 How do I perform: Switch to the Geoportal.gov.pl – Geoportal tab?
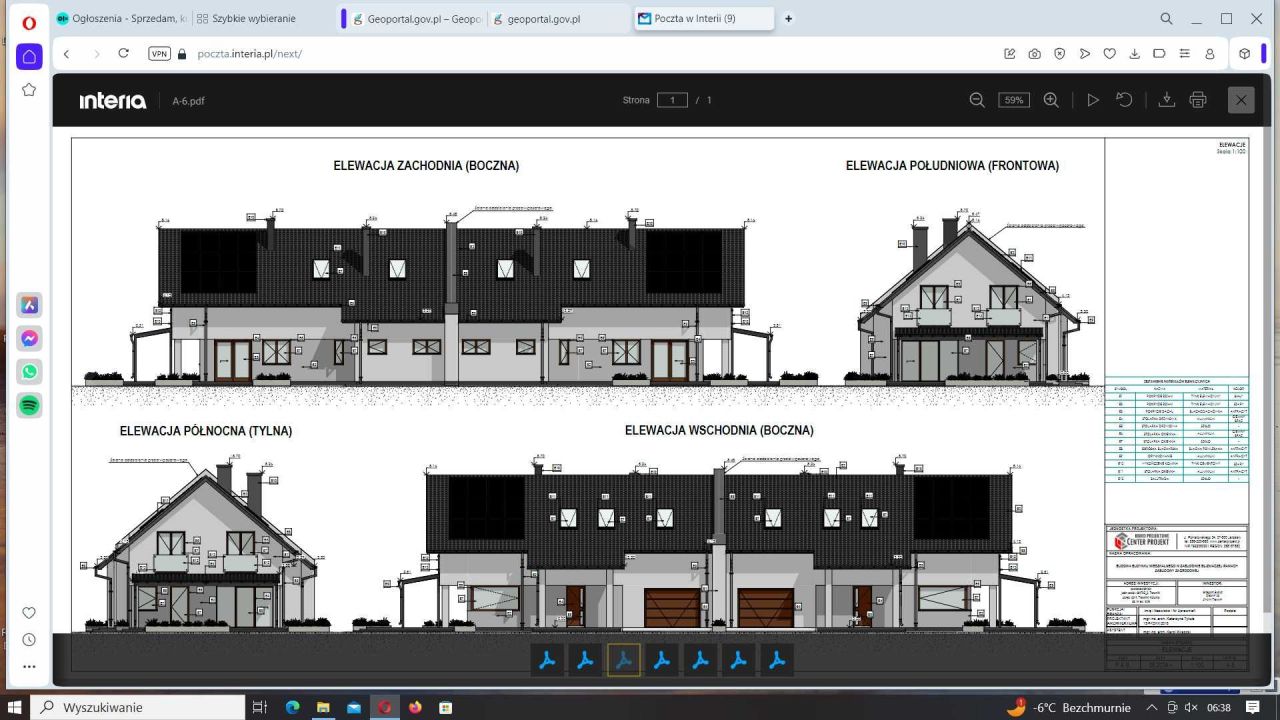tap(416, 19)
